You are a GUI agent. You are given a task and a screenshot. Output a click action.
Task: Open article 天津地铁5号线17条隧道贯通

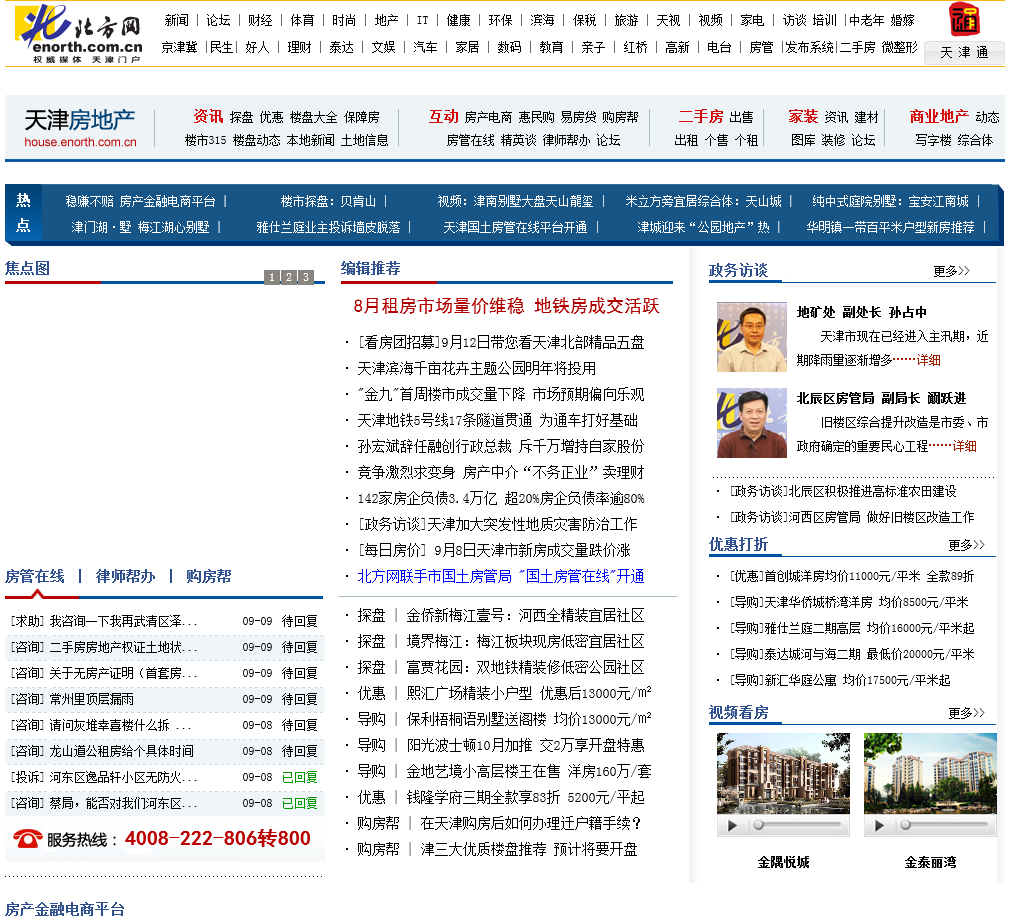(497, 420)
